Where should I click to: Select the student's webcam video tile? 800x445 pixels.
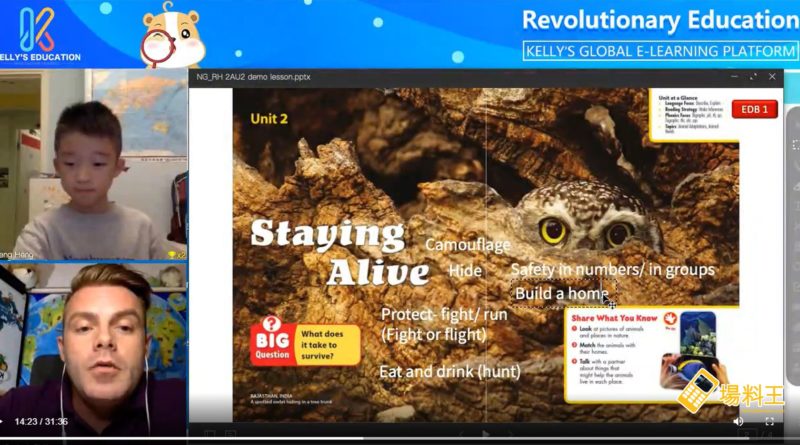[x=93, y=164]
